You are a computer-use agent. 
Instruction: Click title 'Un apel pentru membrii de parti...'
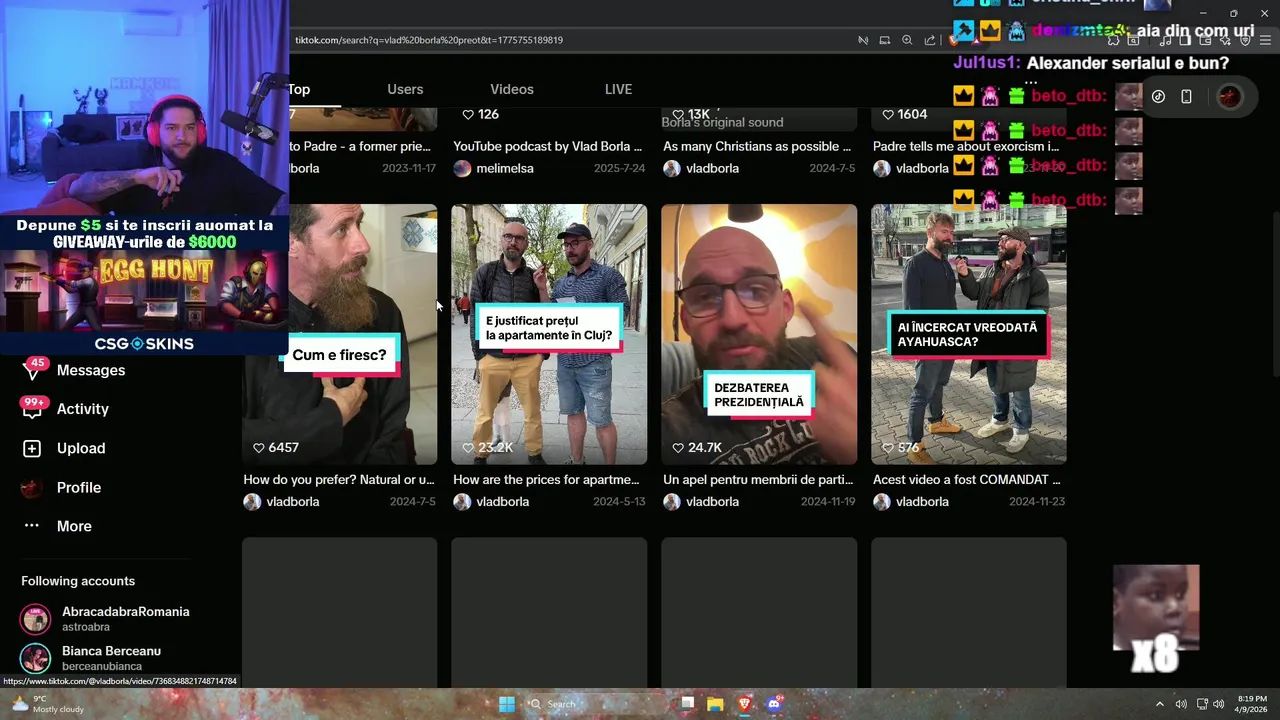click(x=758, y=480)
